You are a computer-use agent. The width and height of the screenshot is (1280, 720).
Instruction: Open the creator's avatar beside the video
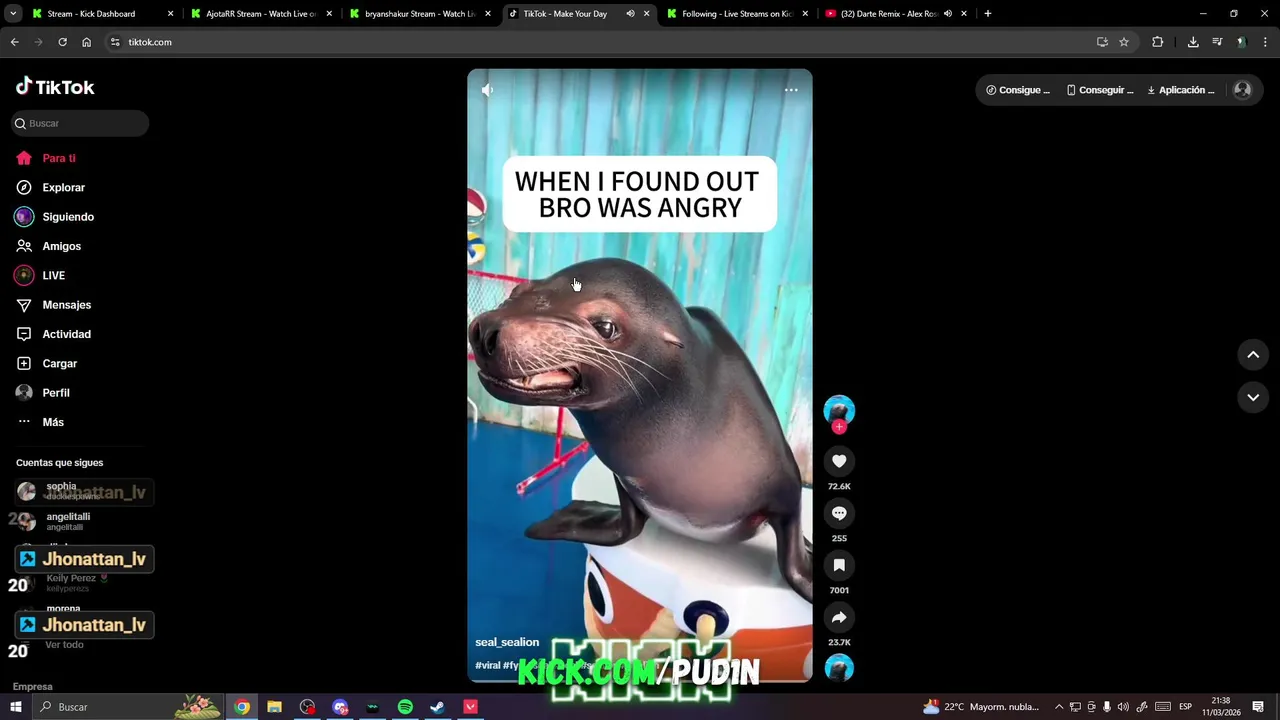click(x=839, y=410)
